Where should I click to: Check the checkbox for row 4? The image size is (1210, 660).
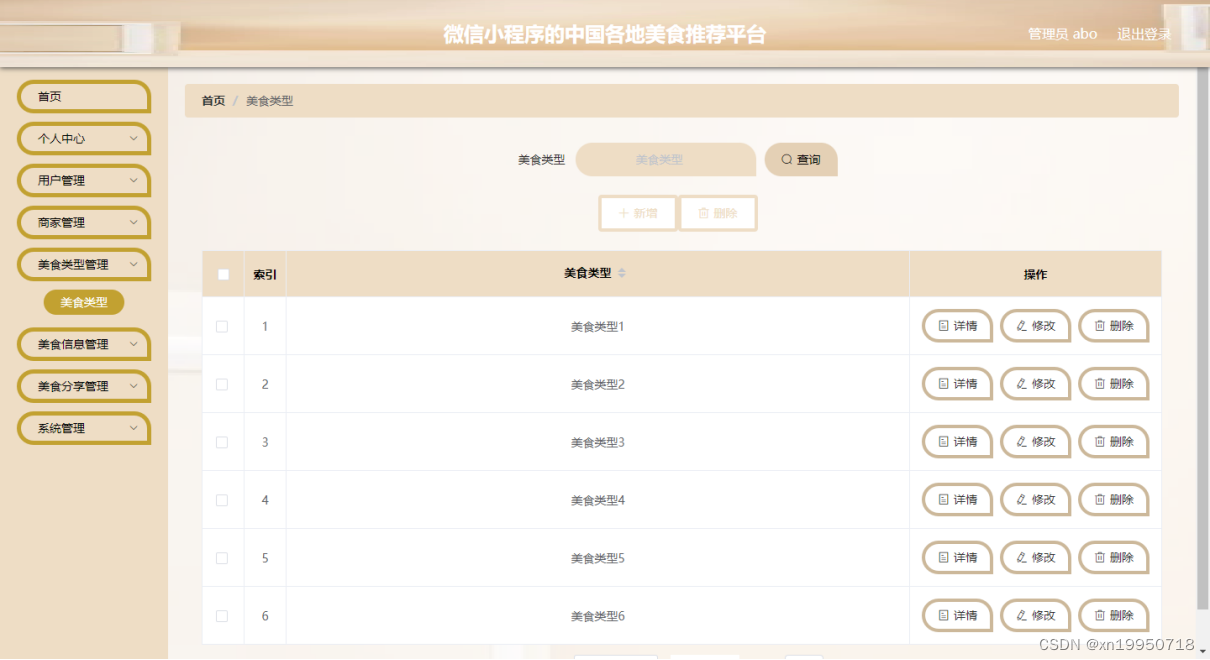tap(222, 500)
